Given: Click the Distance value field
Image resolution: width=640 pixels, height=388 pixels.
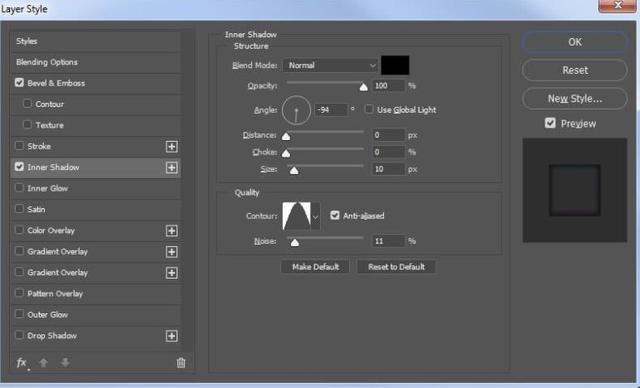Looking at the screenshot, I should [x=389, y=135].
